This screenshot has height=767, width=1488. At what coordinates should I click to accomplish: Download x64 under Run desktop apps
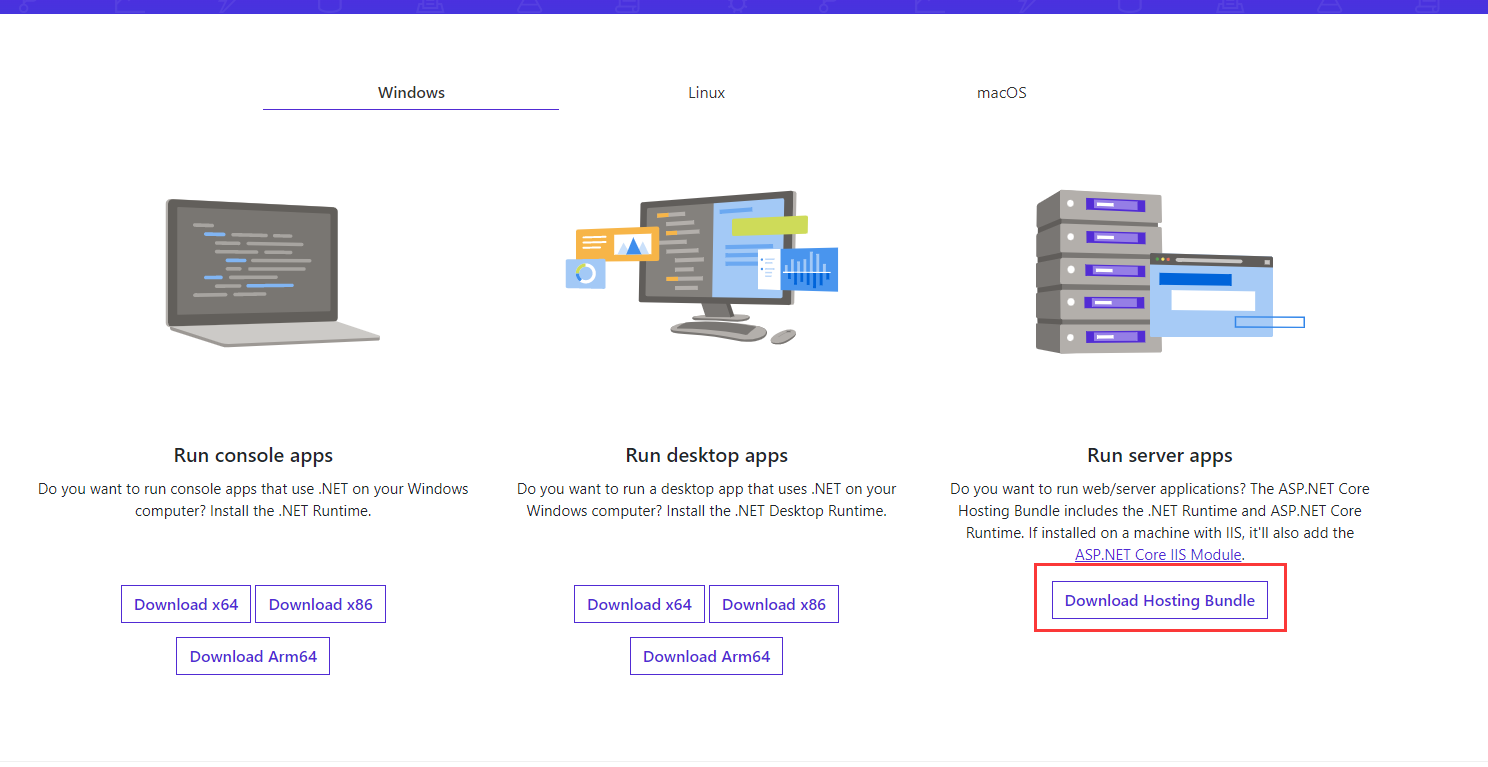(639, 604)
